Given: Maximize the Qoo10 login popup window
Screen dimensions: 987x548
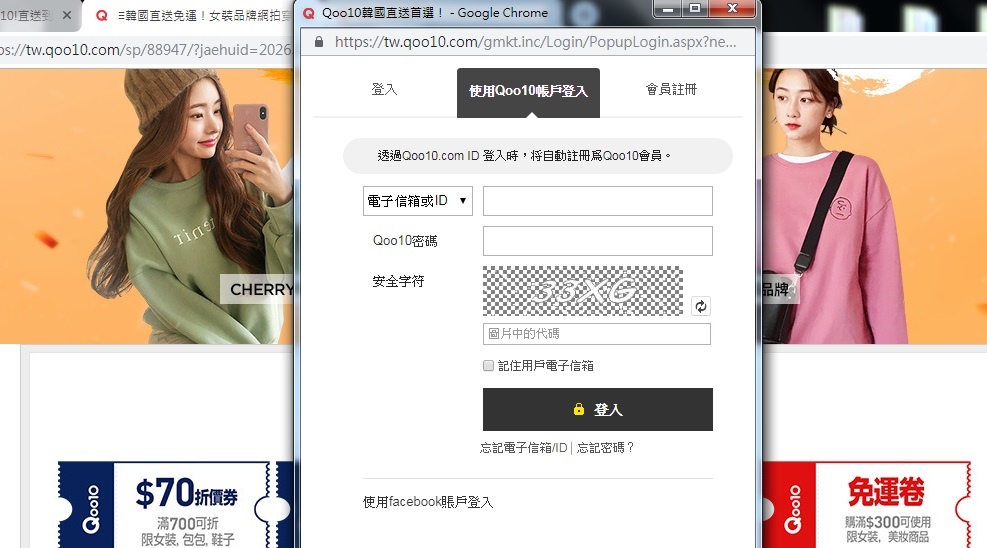Looking at the screenshot, I should pyautogui.click(x=695, y=8).
